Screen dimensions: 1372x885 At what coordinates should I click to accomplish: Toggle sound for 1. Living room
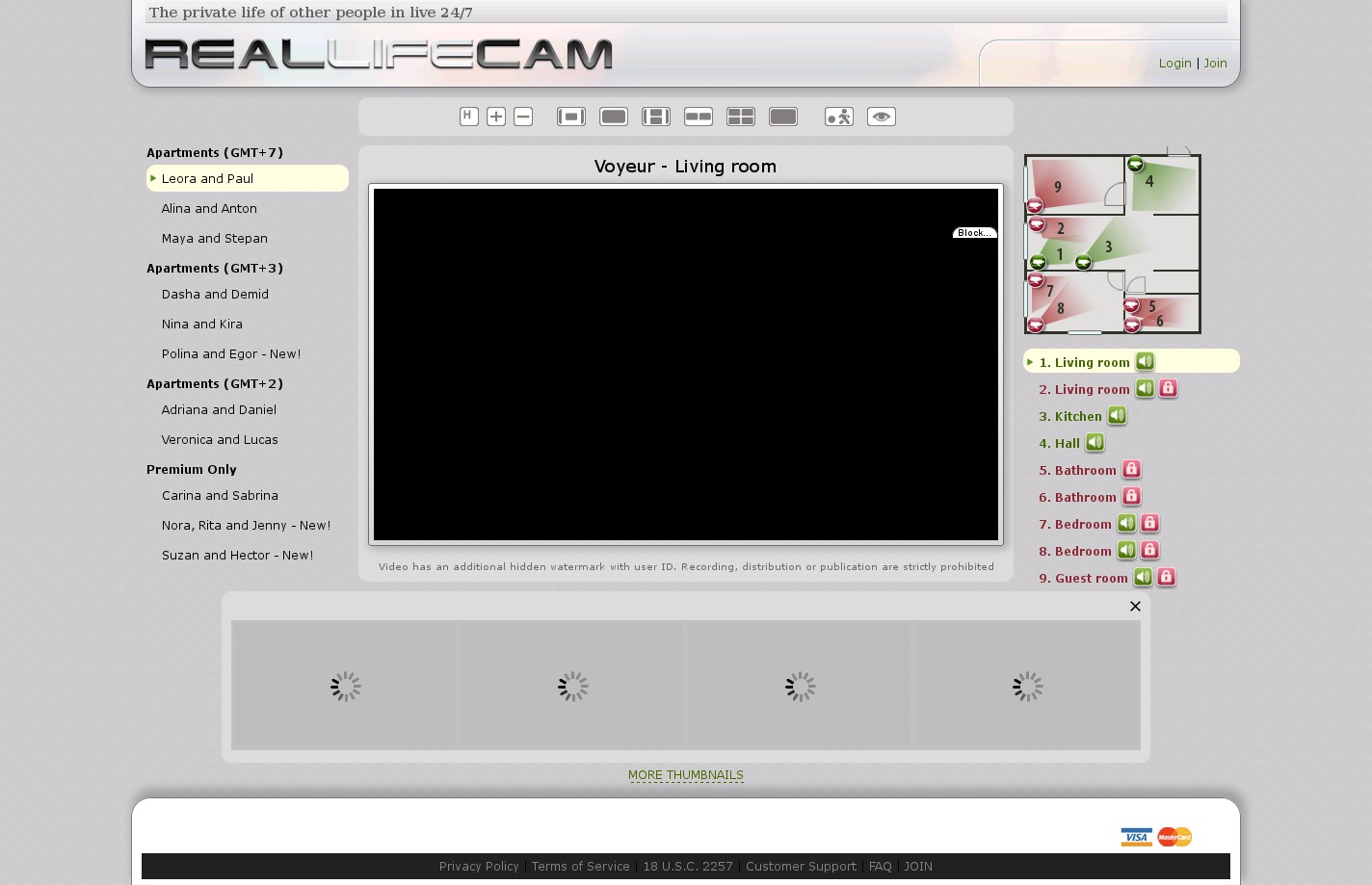(1145, 361)
